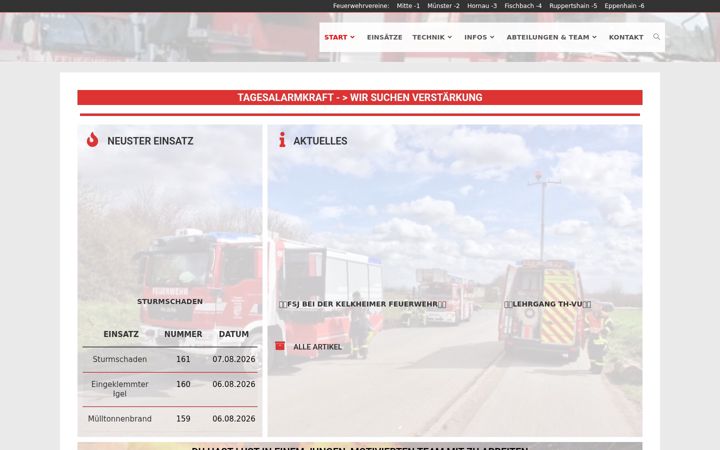This screenshot has height=450, width=720.
Task: Click the NUMMER column header
Action: click(183, 334)
